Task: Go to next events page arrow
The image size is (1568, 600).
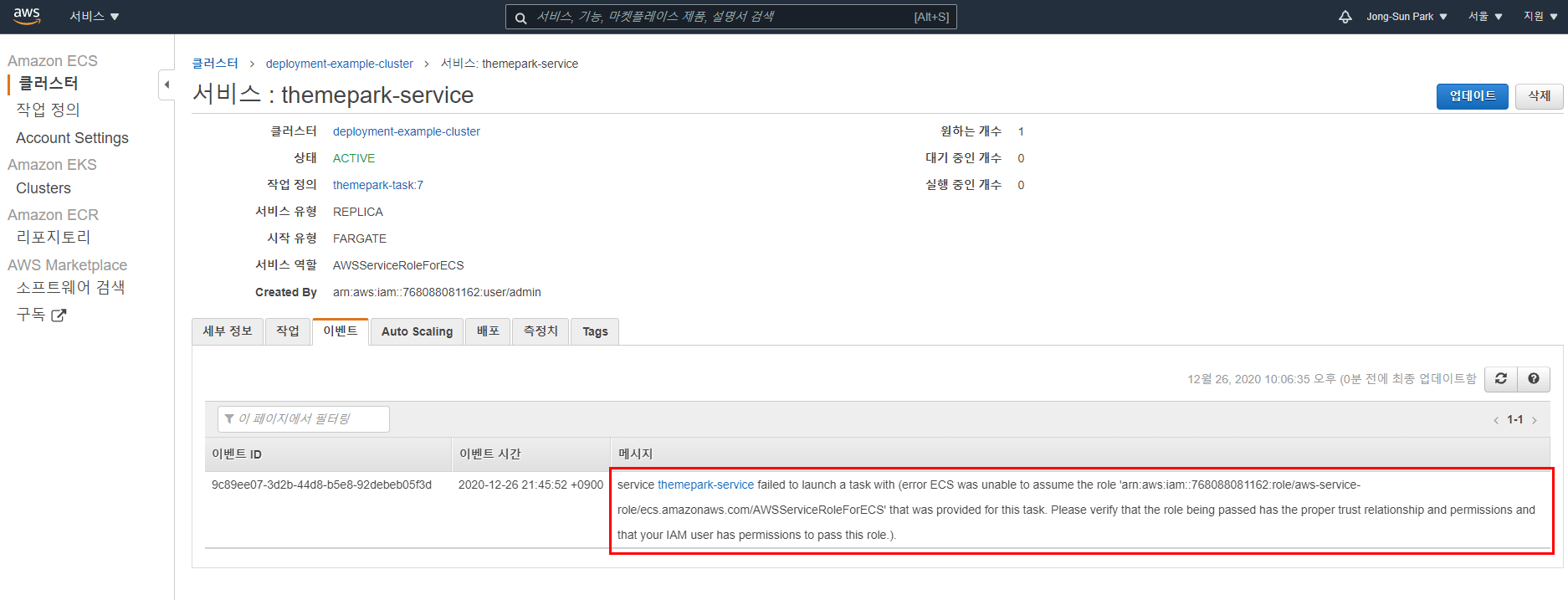Action: 1535,420
